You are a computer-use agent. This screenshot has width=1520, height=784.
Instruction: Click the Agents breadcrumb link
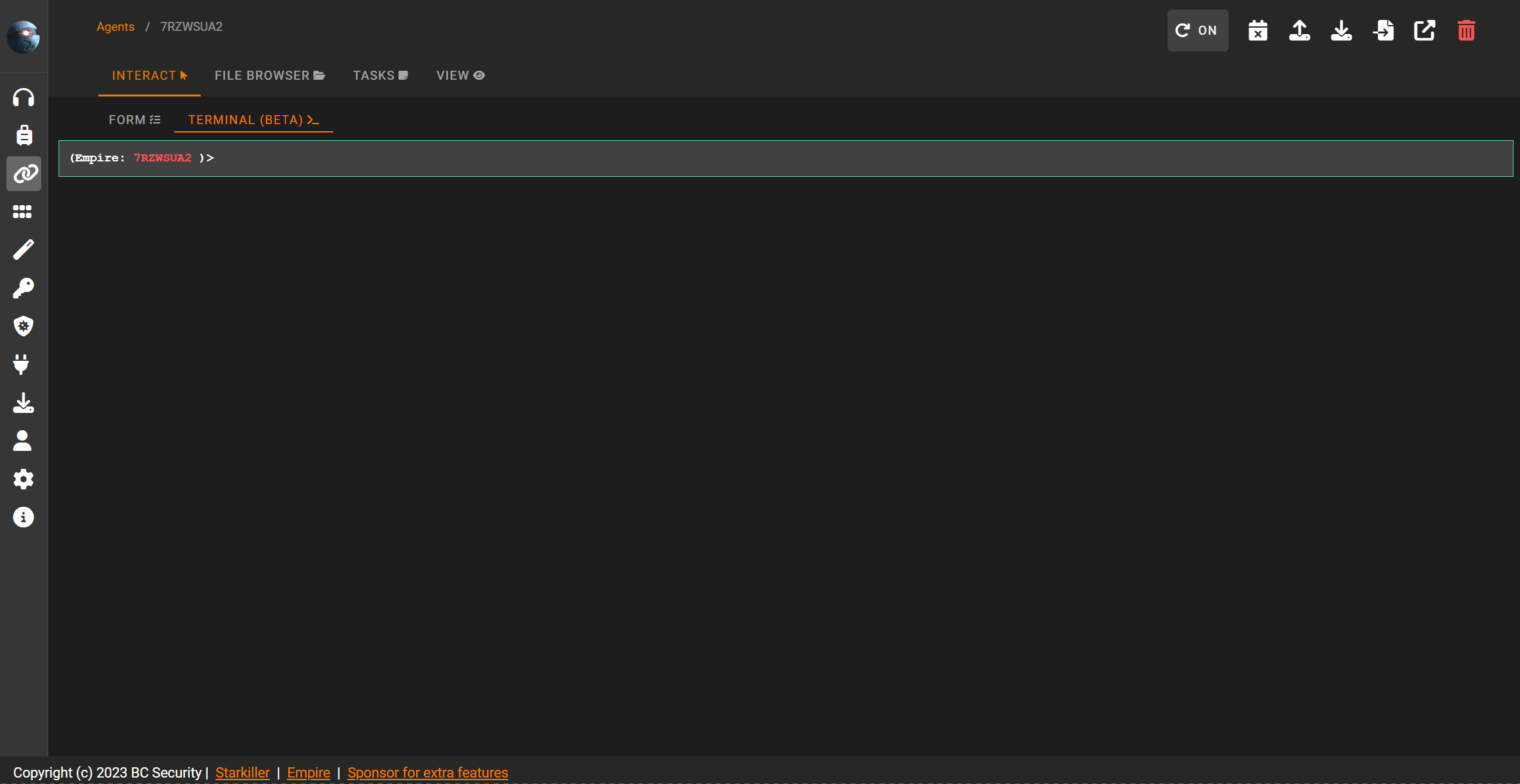coord(116,26)
